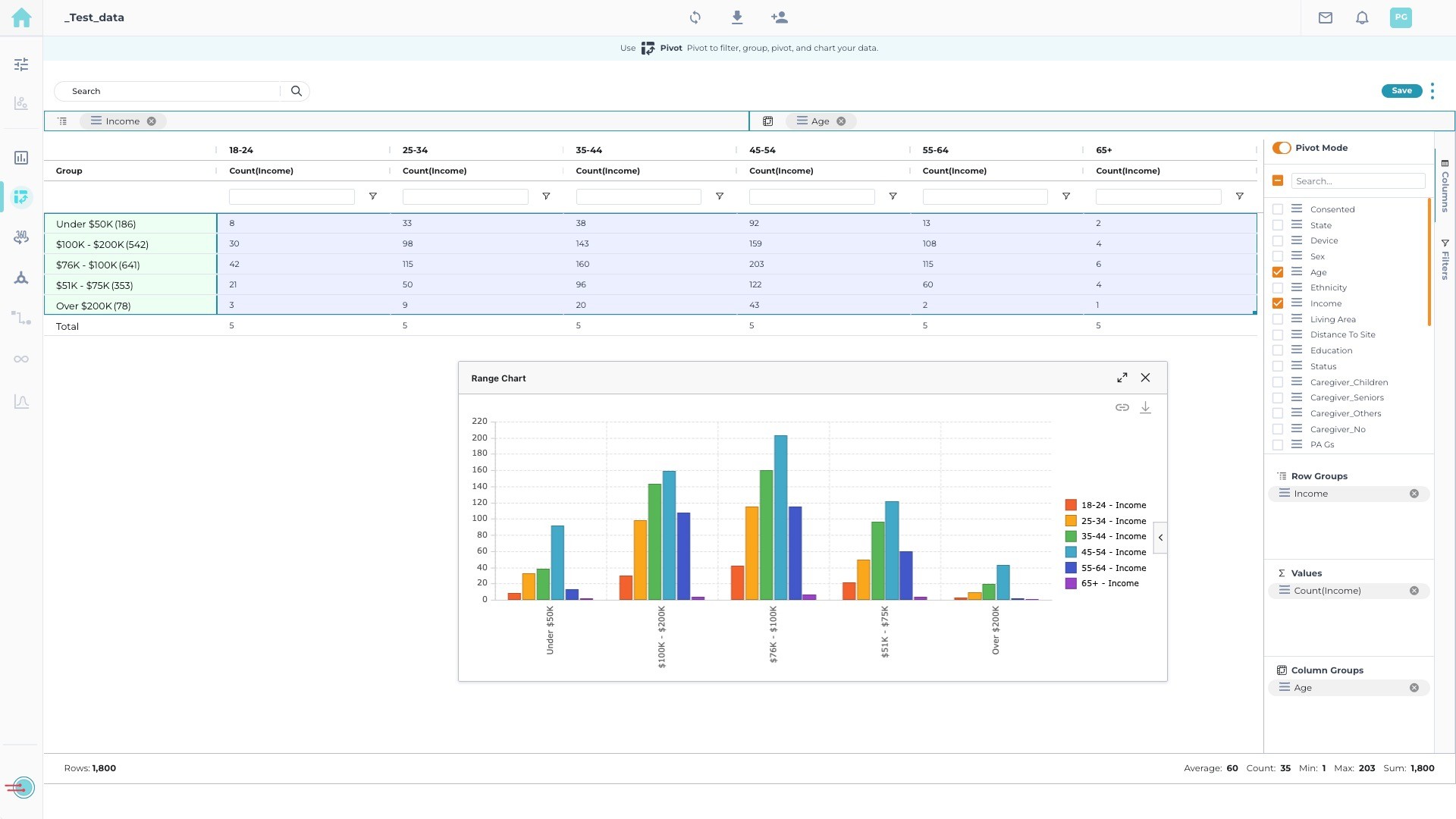
Task: Open the three-dot options menu beside Save
Action: [1432, 91]
